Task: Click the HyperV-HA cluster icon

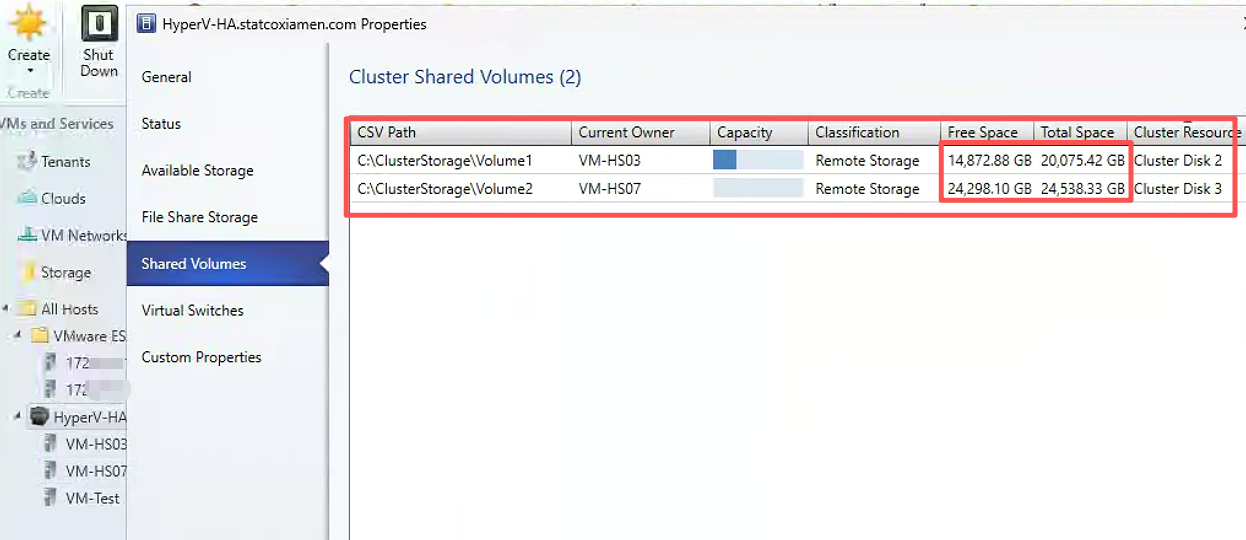Action: point(40,417)
